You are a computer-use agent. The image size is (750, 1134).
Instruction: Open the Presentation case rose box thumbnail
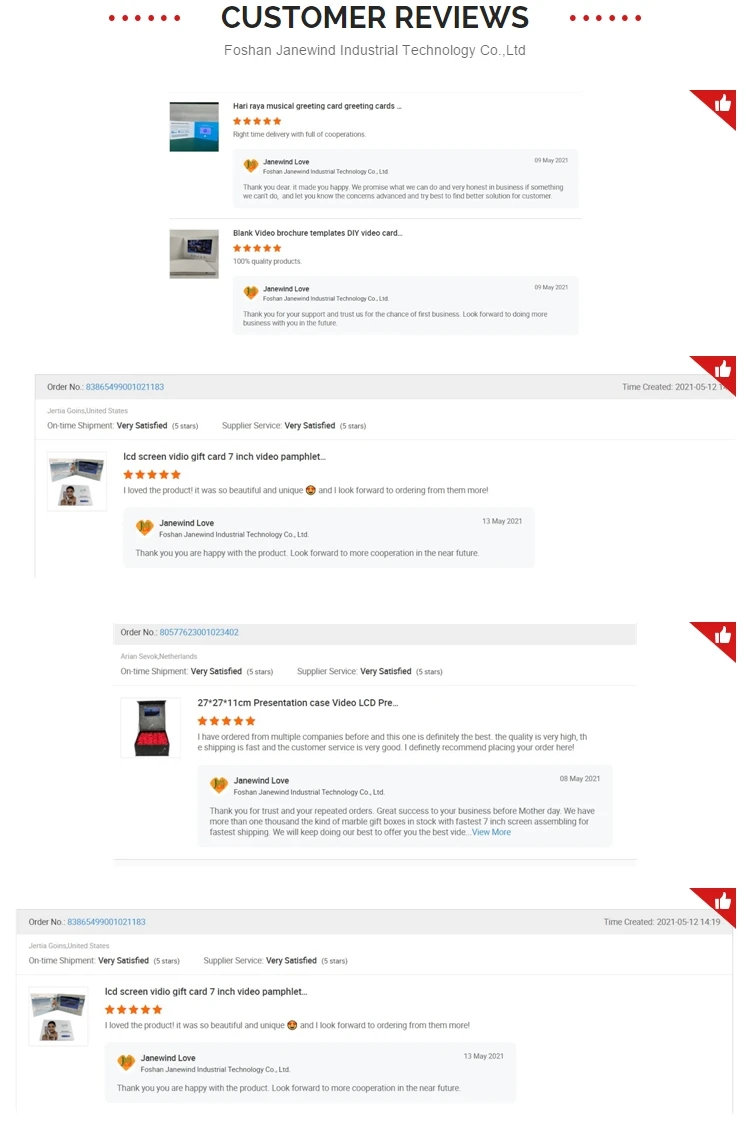pos(150,728)
